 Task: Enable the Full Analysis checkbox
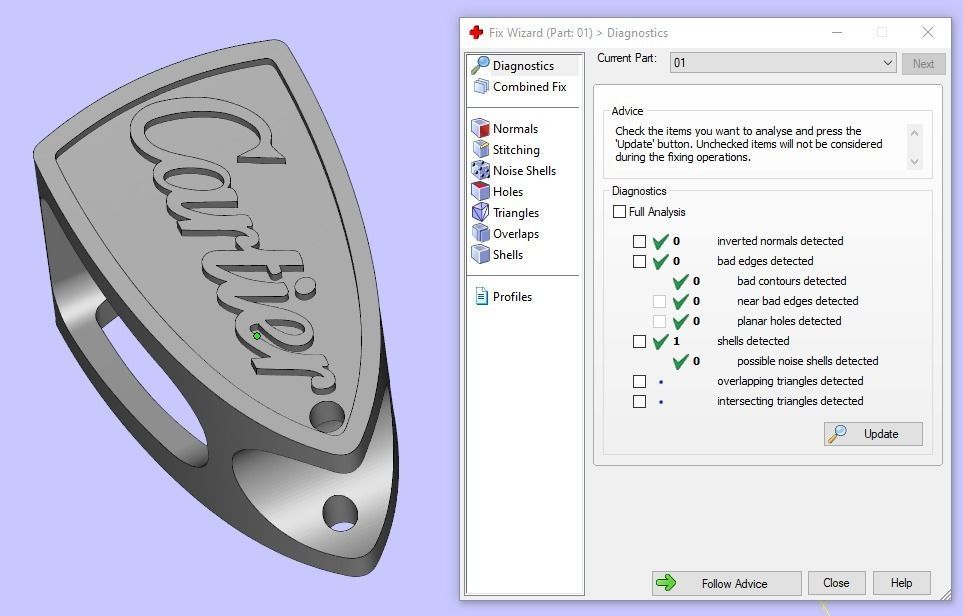pos(619,212)
